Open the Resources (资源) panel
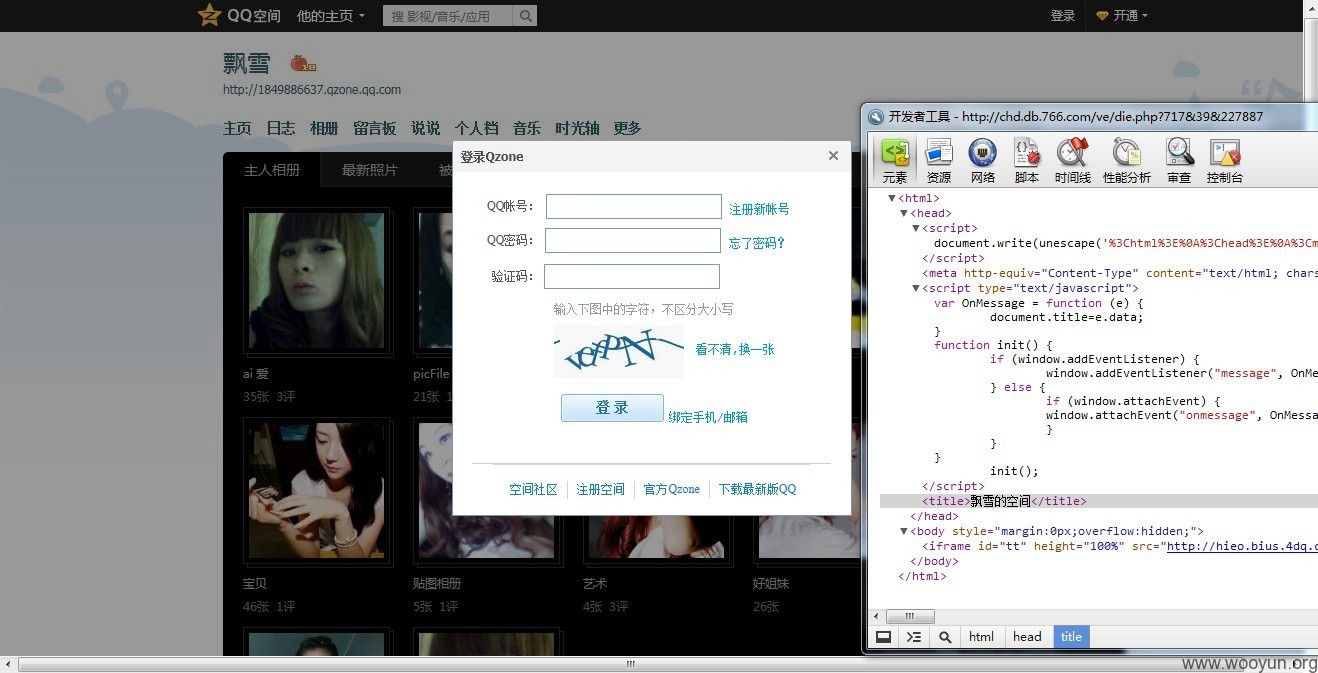Image resolution: width=1318 pixels, height=673 pixels. (x=939, y=160)
